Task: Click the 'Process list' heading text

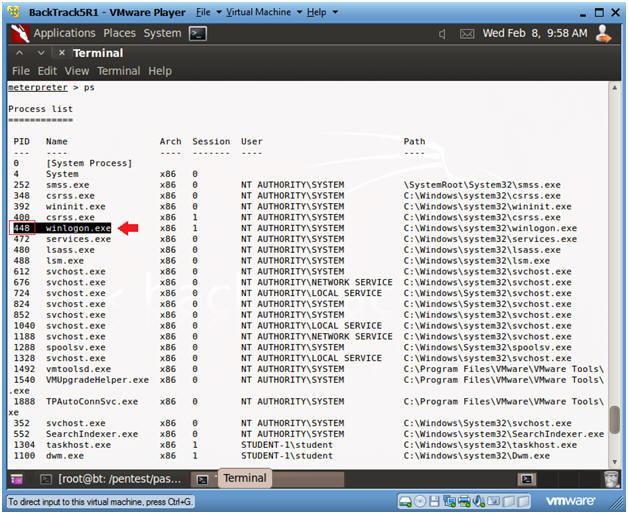Action: [x=40, y=109]
